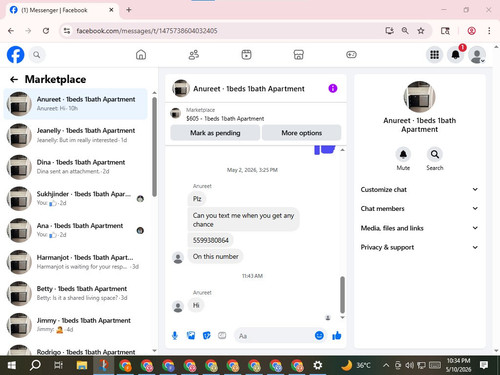The width and height of the screenshot is (500, 375).
Task: Open the taskbar clock showing 10:34 PM
Action: click(x=458, y=365)
